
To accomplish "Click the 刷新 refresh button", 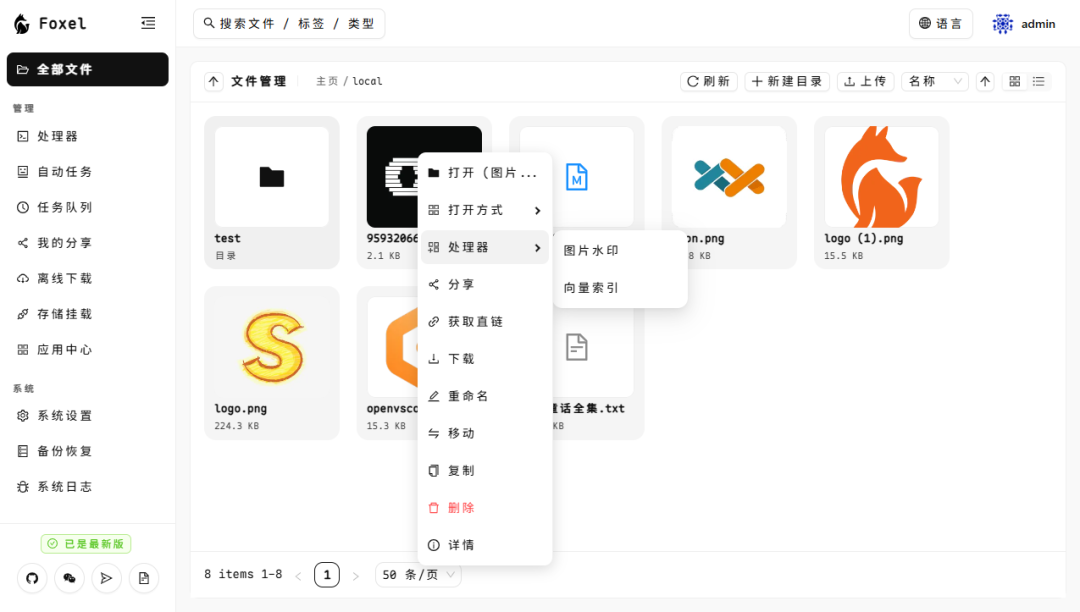I will click(x=708, y=81).
